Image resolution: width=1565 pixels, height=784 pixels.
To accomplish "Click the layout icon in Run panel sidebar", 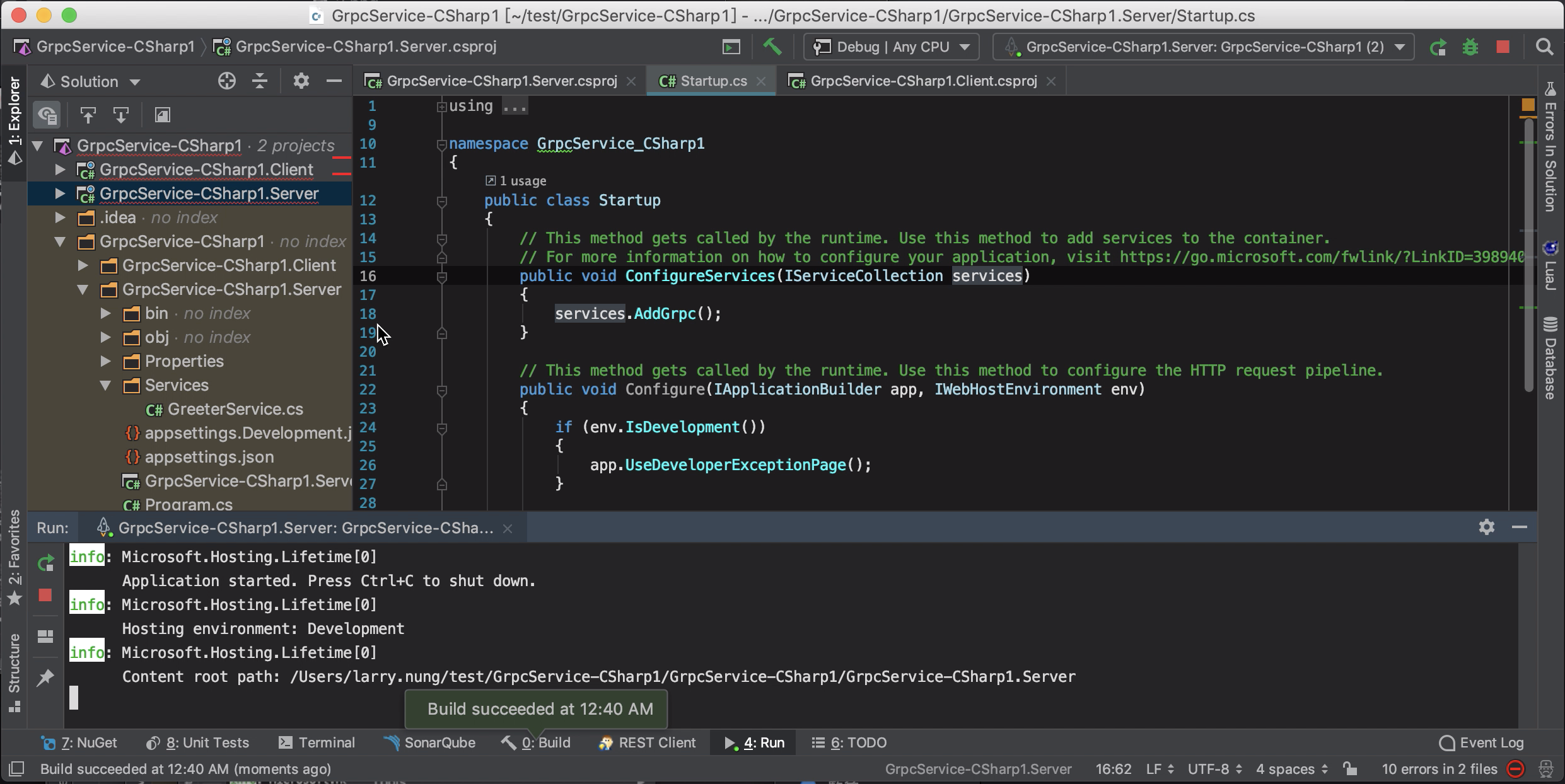I will [45, 636].
